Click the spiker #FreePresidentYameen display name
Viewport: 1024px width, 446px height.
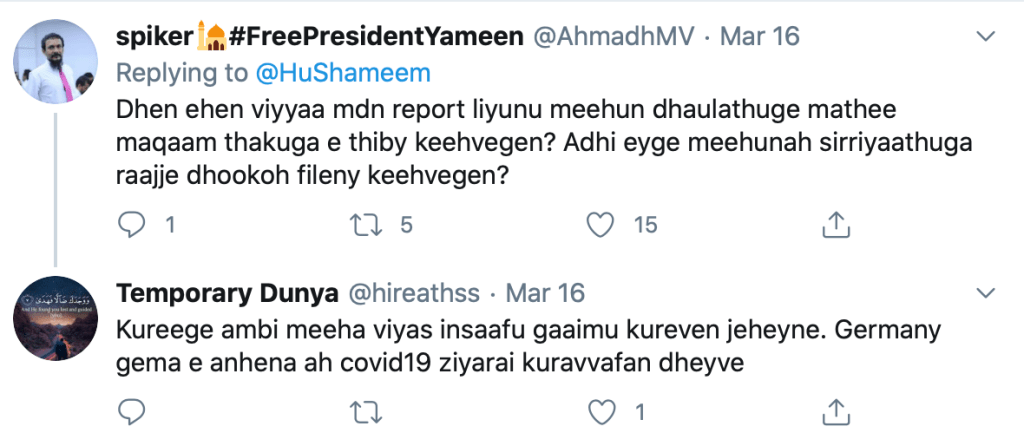[320, 38]
